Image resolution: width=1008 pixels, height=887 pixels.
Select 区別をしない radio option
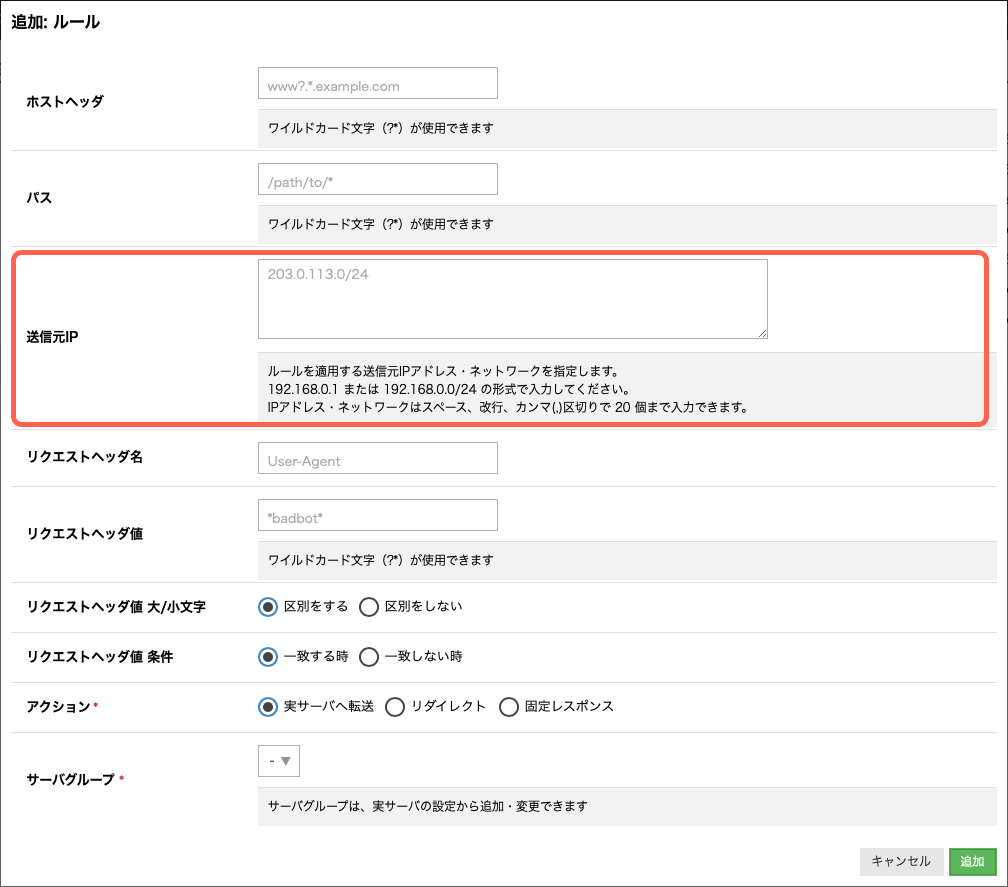coord(368,607)
